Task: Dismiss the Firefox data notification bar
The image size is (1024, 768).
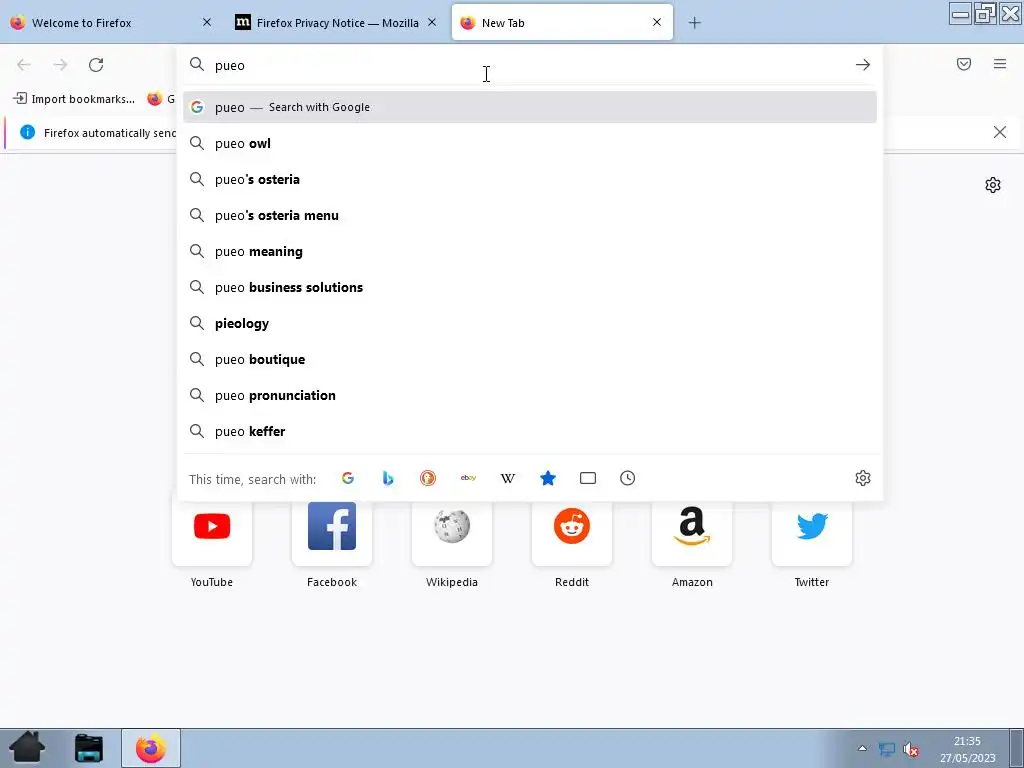Action: [1000, 133]
